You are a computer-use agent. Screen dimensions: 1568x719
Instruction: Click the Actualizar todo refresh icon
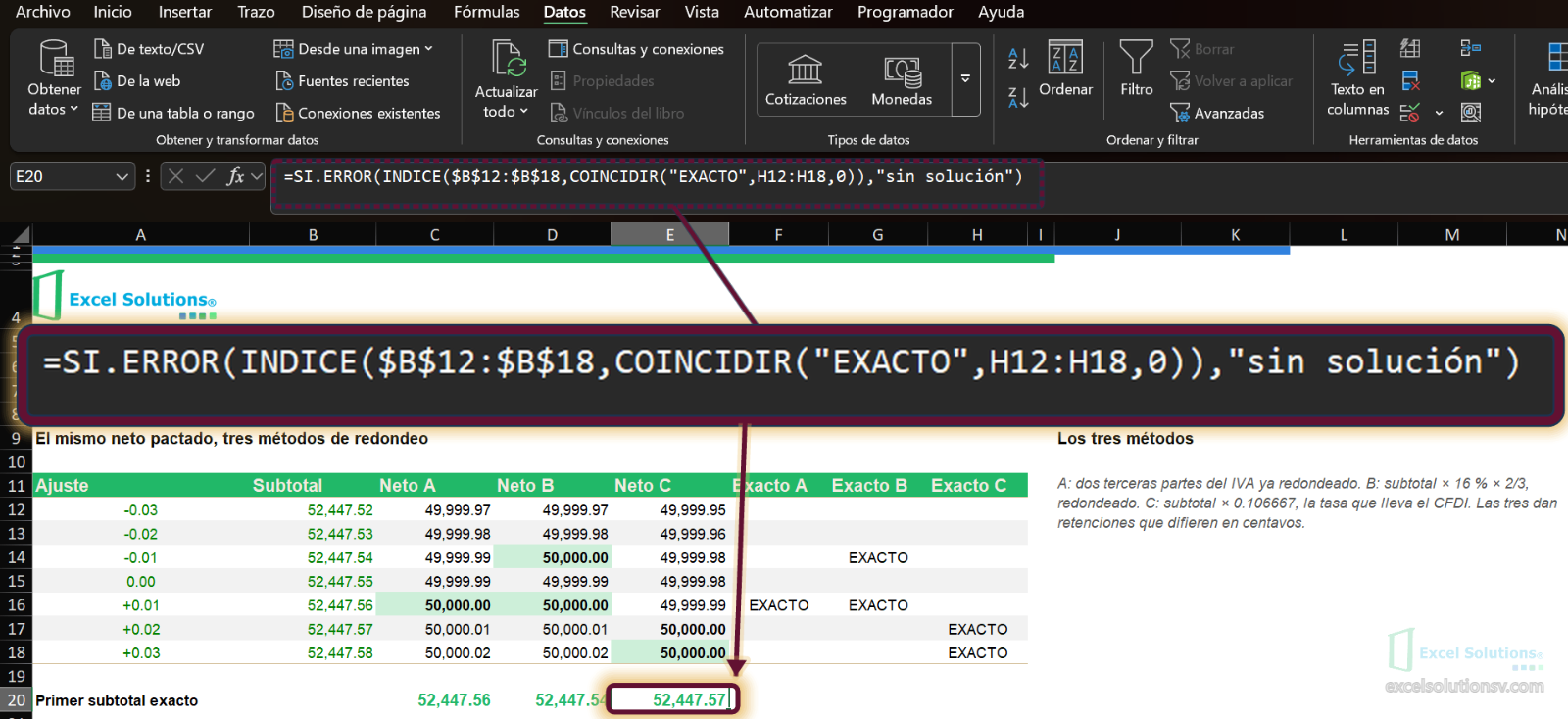(x=509, y=59)
